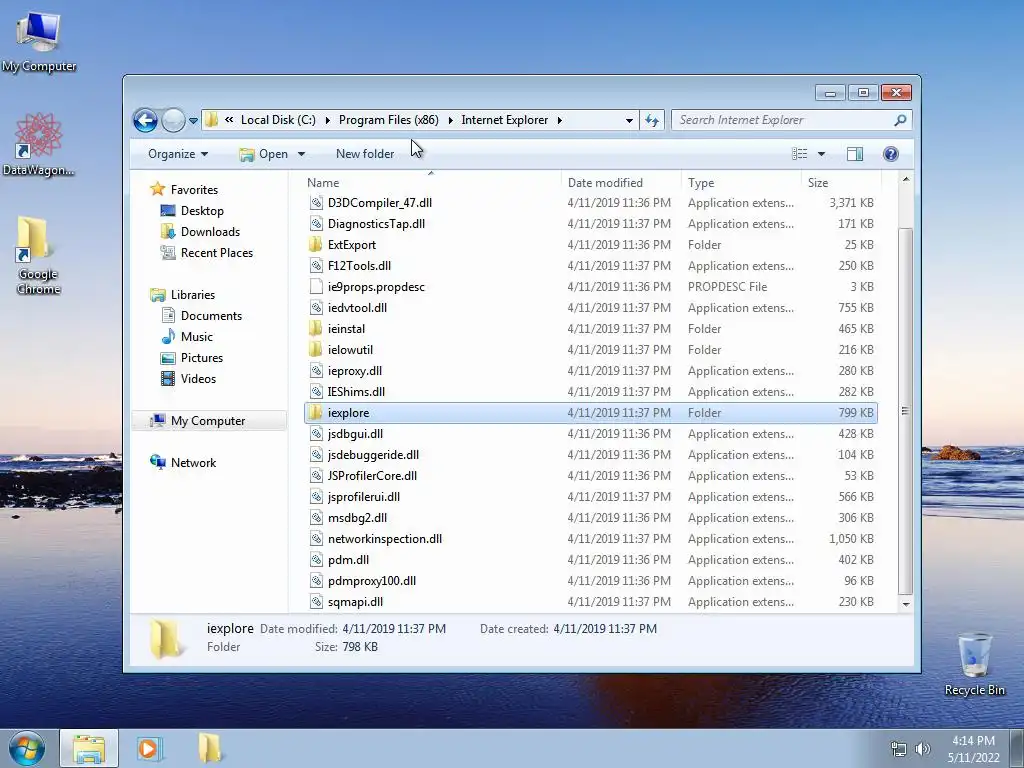This screenshot has width=1024, height=768.
Task: Select the ielowutil folder icon
Action: pyautogui.click(x=316, y=349)
